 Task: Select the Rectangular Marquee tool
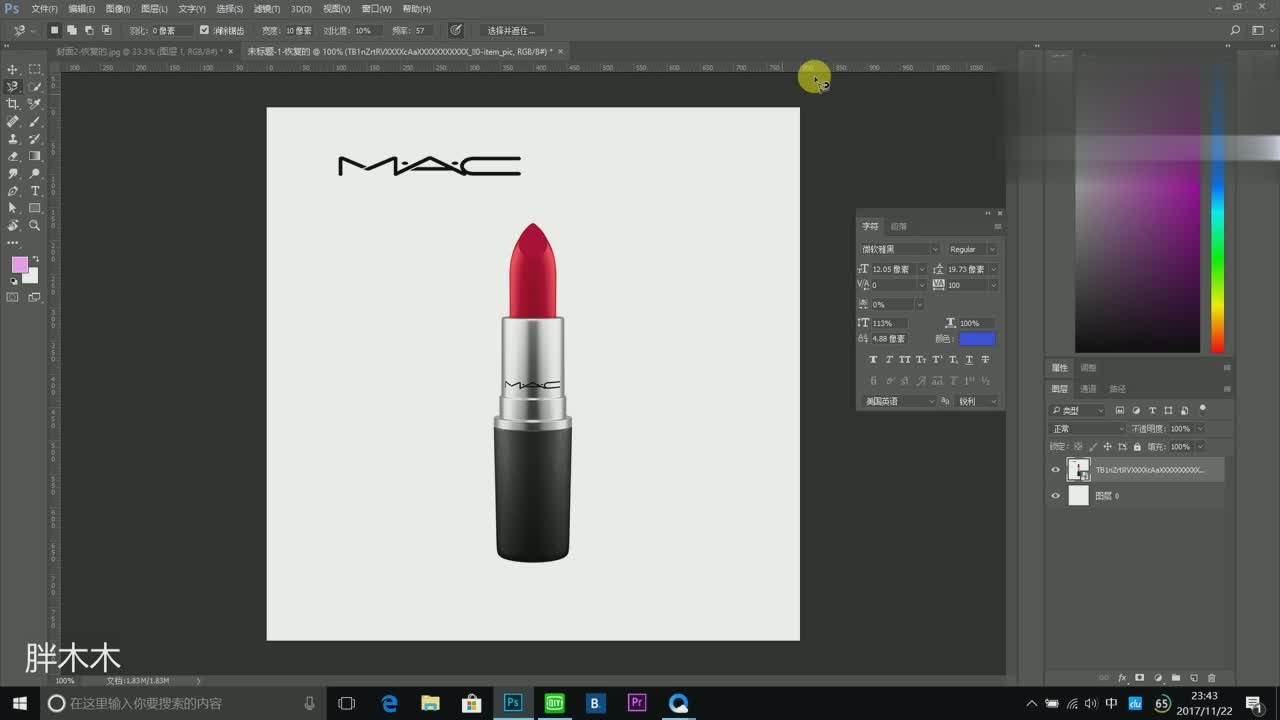(35, 69)
